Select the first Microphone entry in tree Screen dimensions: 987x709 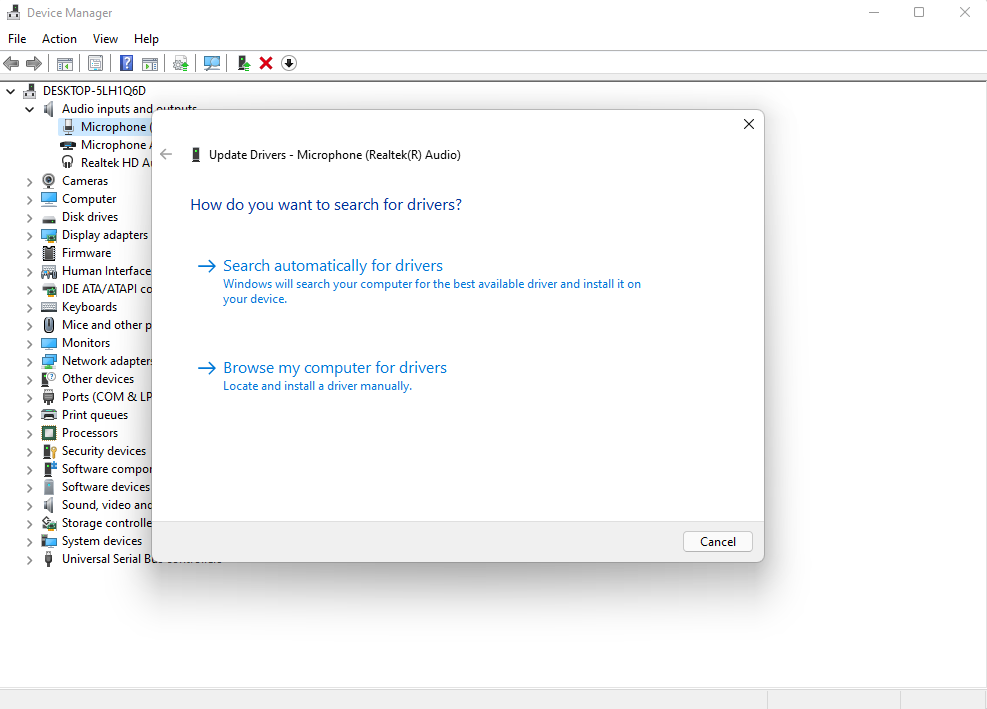click(x=105, y=127)
